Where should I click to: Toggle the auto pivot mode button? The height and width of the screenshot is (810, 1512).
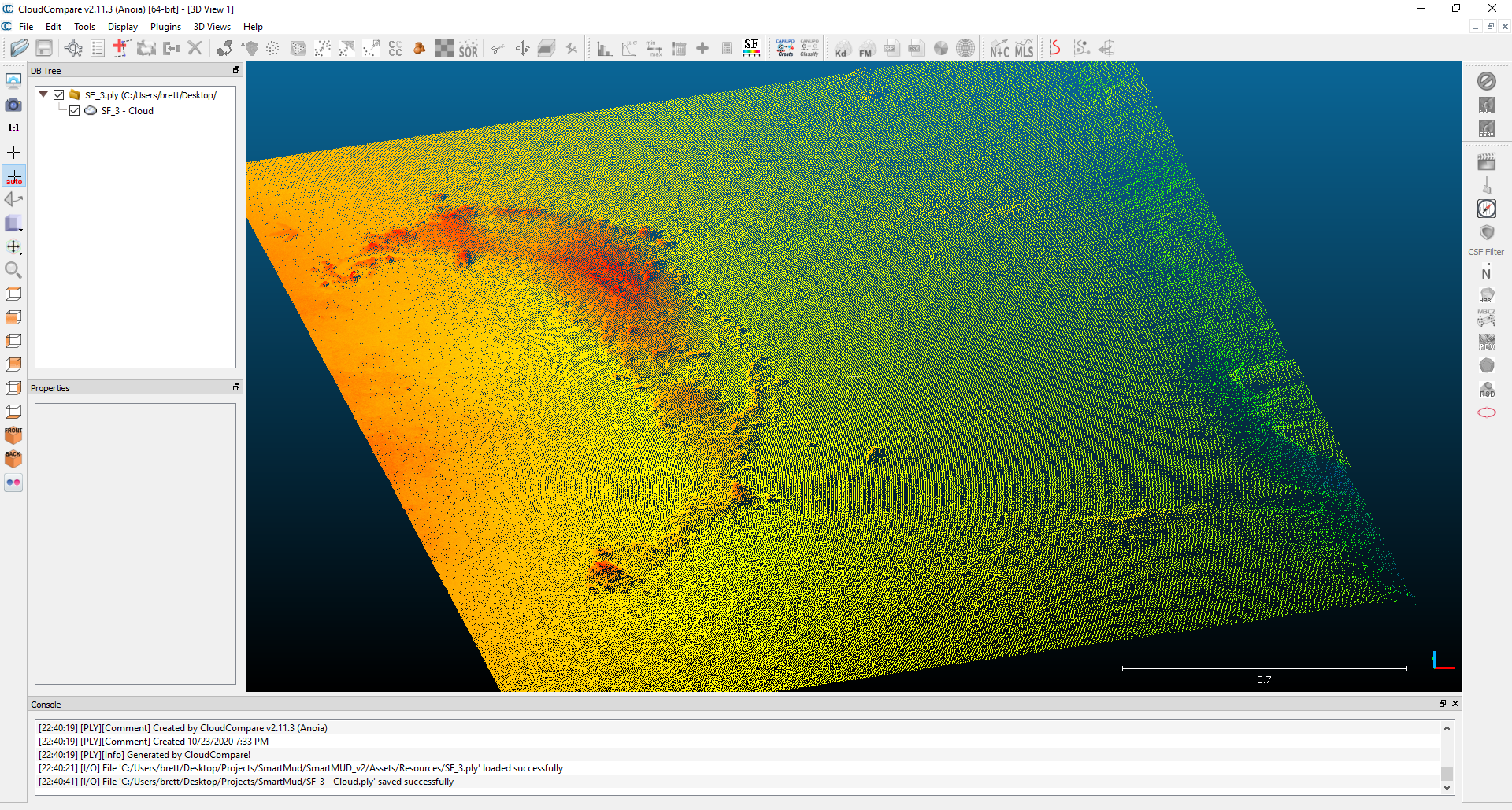point(13,176)
